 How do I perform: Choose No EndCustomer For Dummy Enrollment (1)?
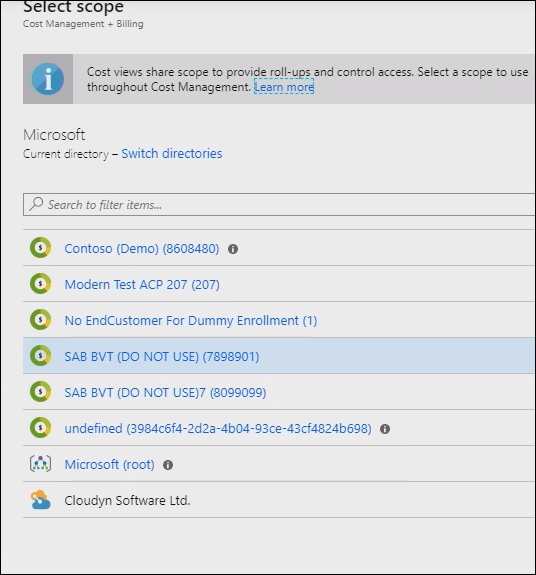click(x=191, y=321)
